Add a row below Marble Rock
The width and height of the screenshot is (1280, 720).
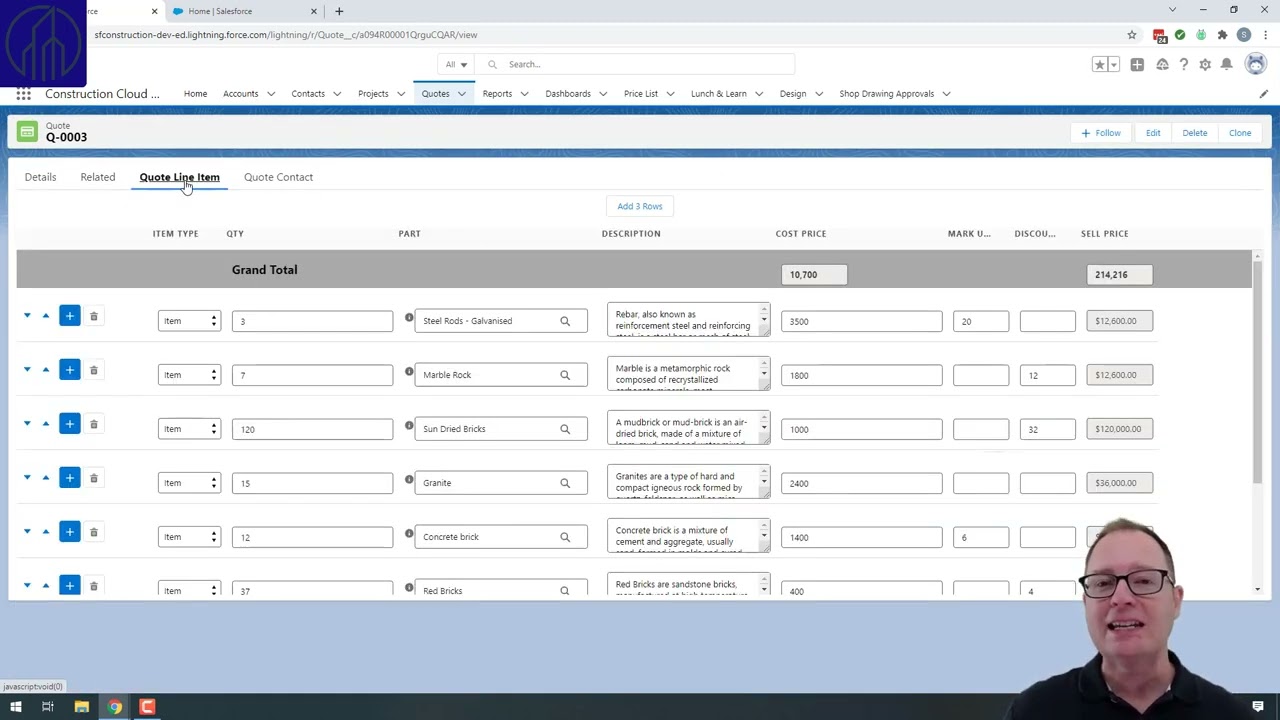[x=69, y=370]
